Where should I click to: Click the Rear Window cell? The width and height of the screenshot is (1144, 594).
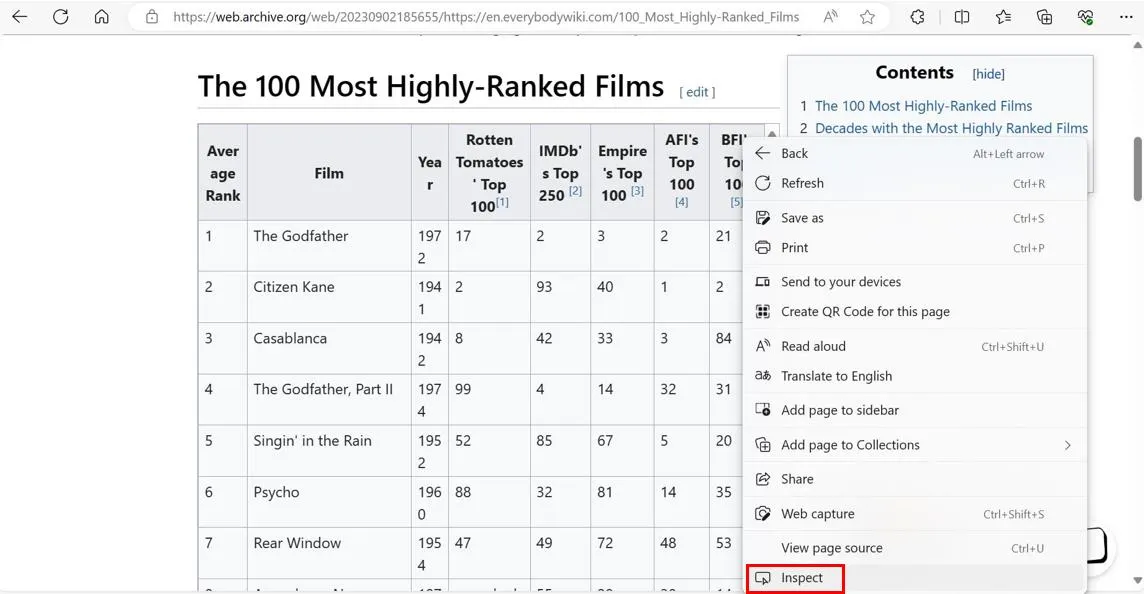point(329,553)
